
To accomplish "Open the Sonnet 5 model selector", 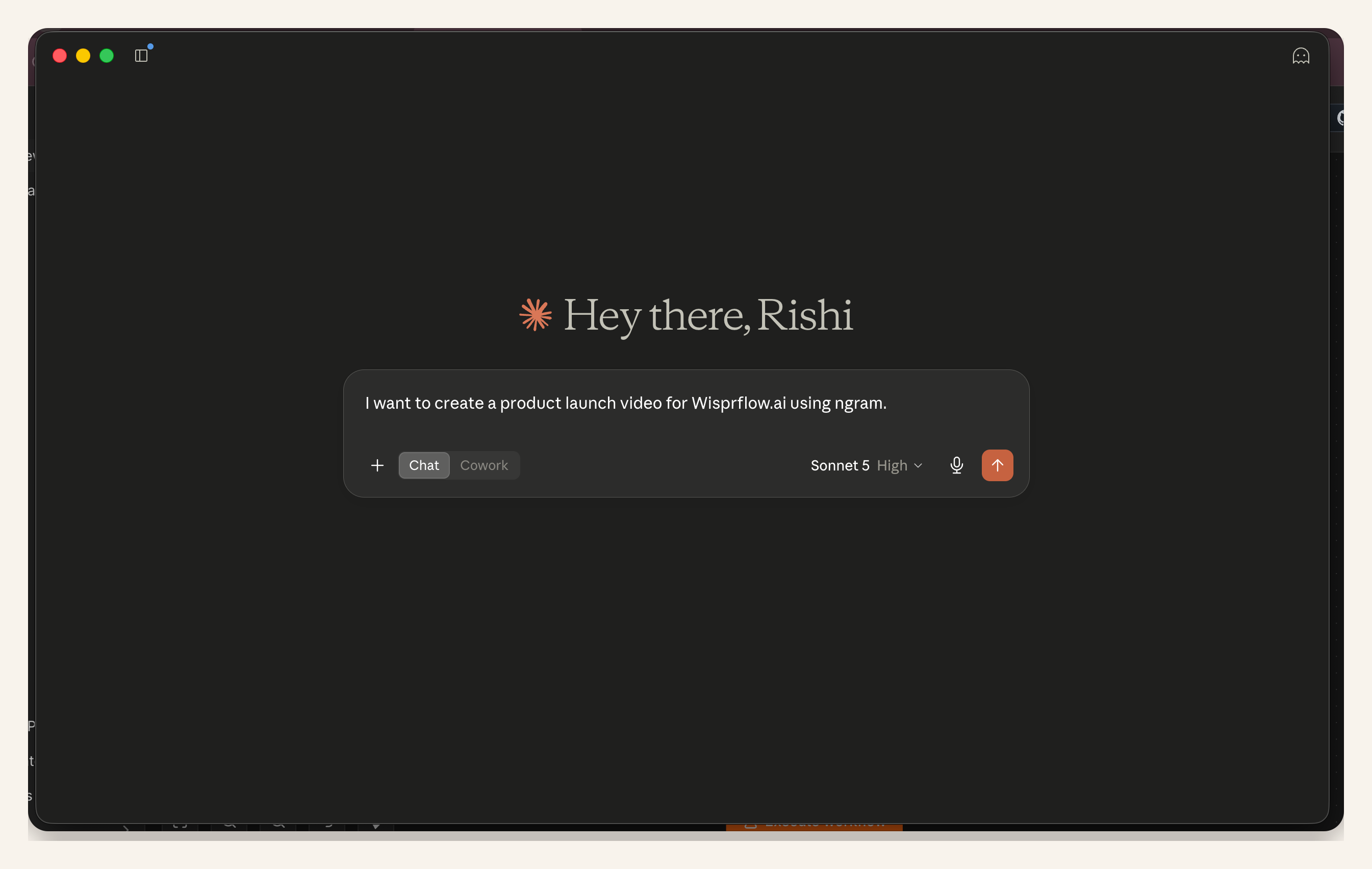I will tap(840, 465).
